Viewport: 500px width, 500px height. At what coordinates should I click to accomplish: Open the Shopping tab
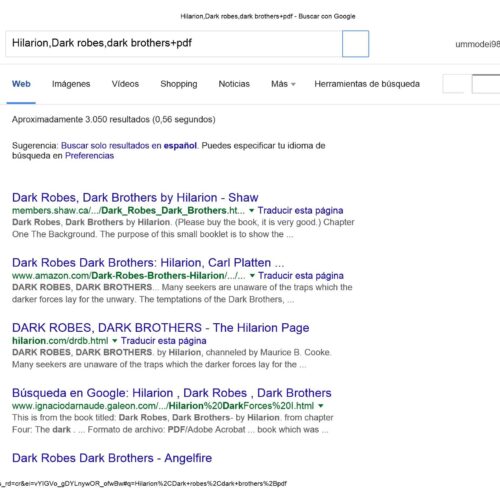pyautogui.click(x=179, y=84)
